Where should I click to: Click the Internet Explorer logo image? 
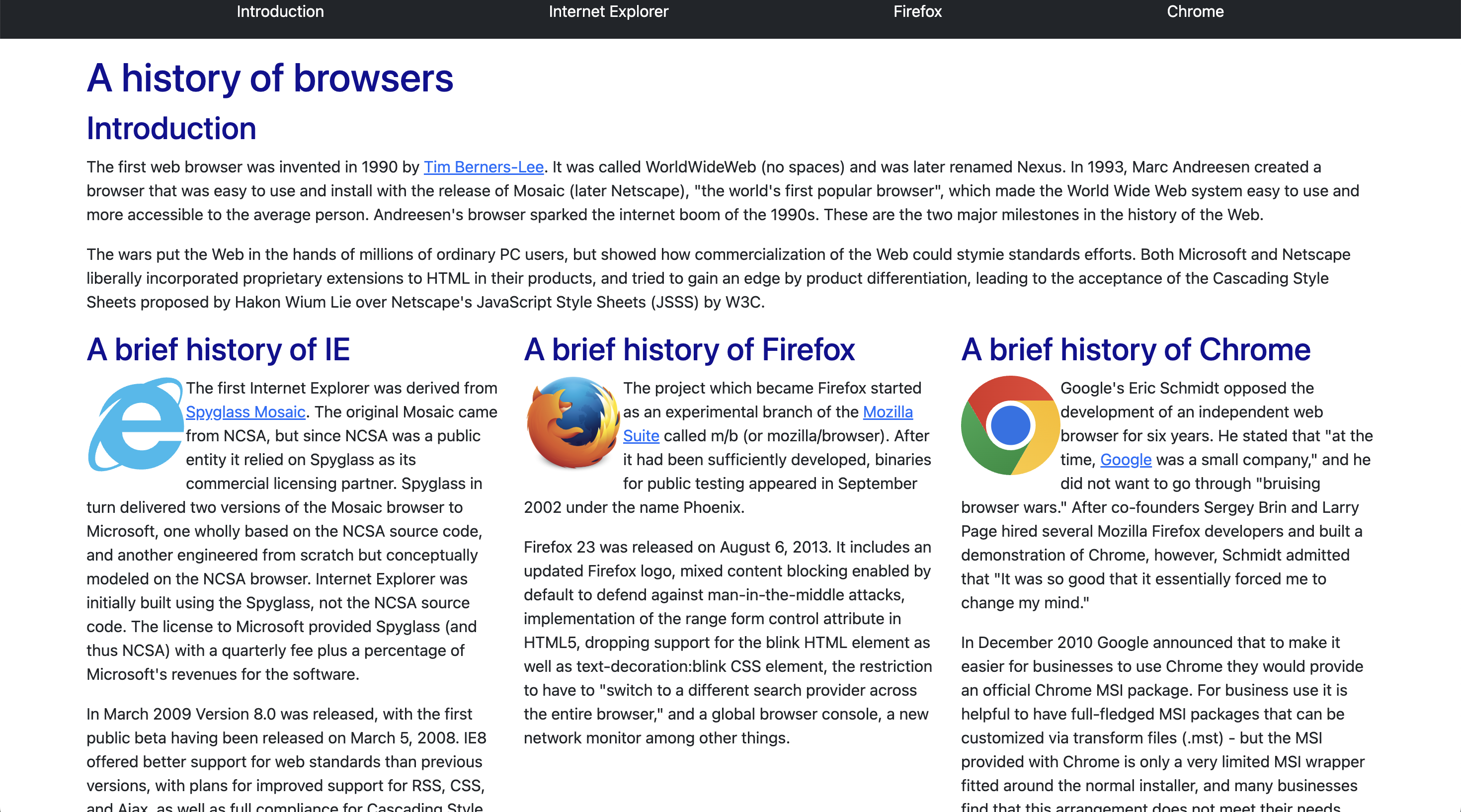pyautogui.click(x=136, y=424)
